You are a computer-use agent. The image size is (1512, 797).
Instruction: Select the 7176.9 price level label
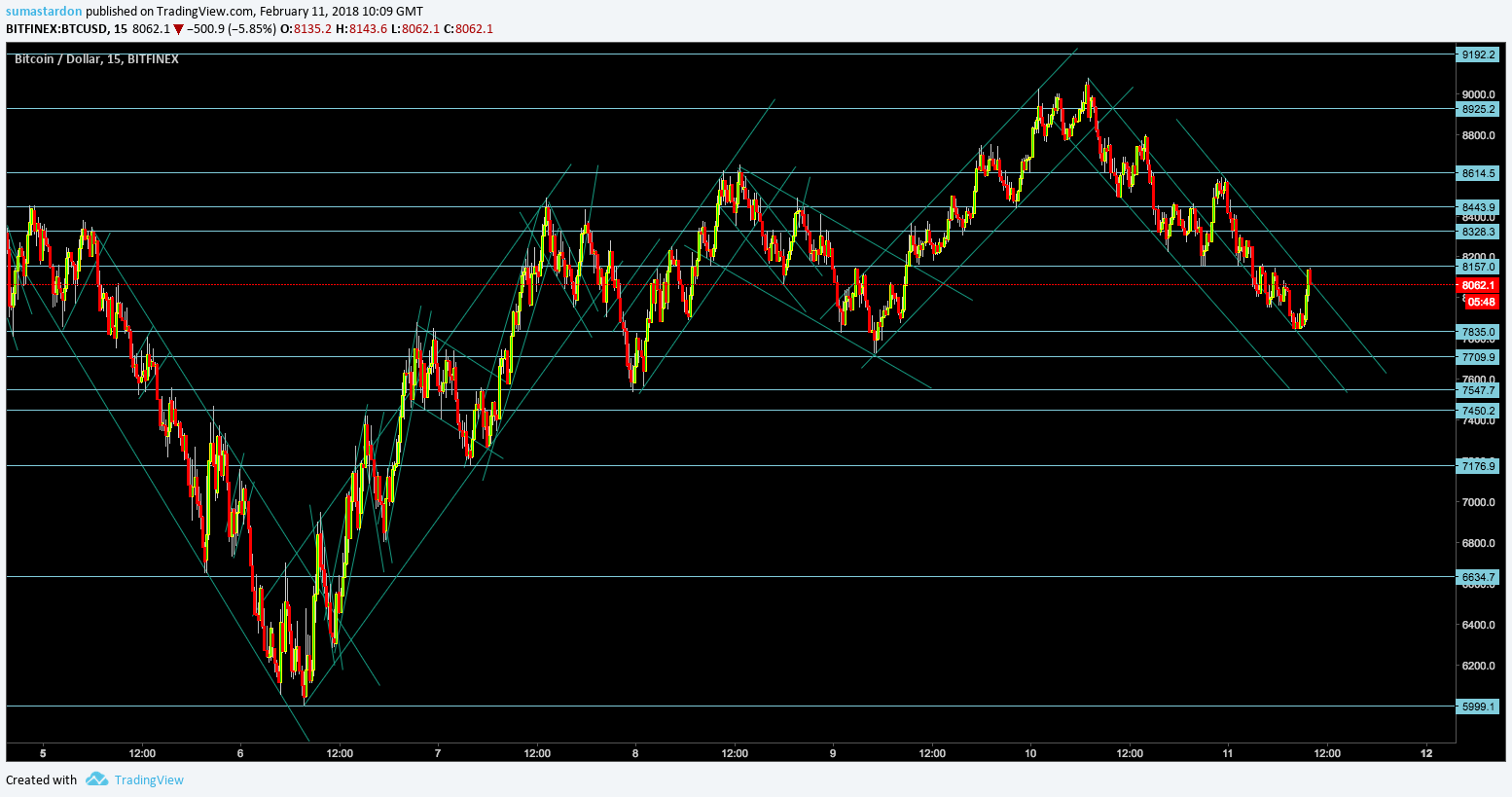(1477, 466)
